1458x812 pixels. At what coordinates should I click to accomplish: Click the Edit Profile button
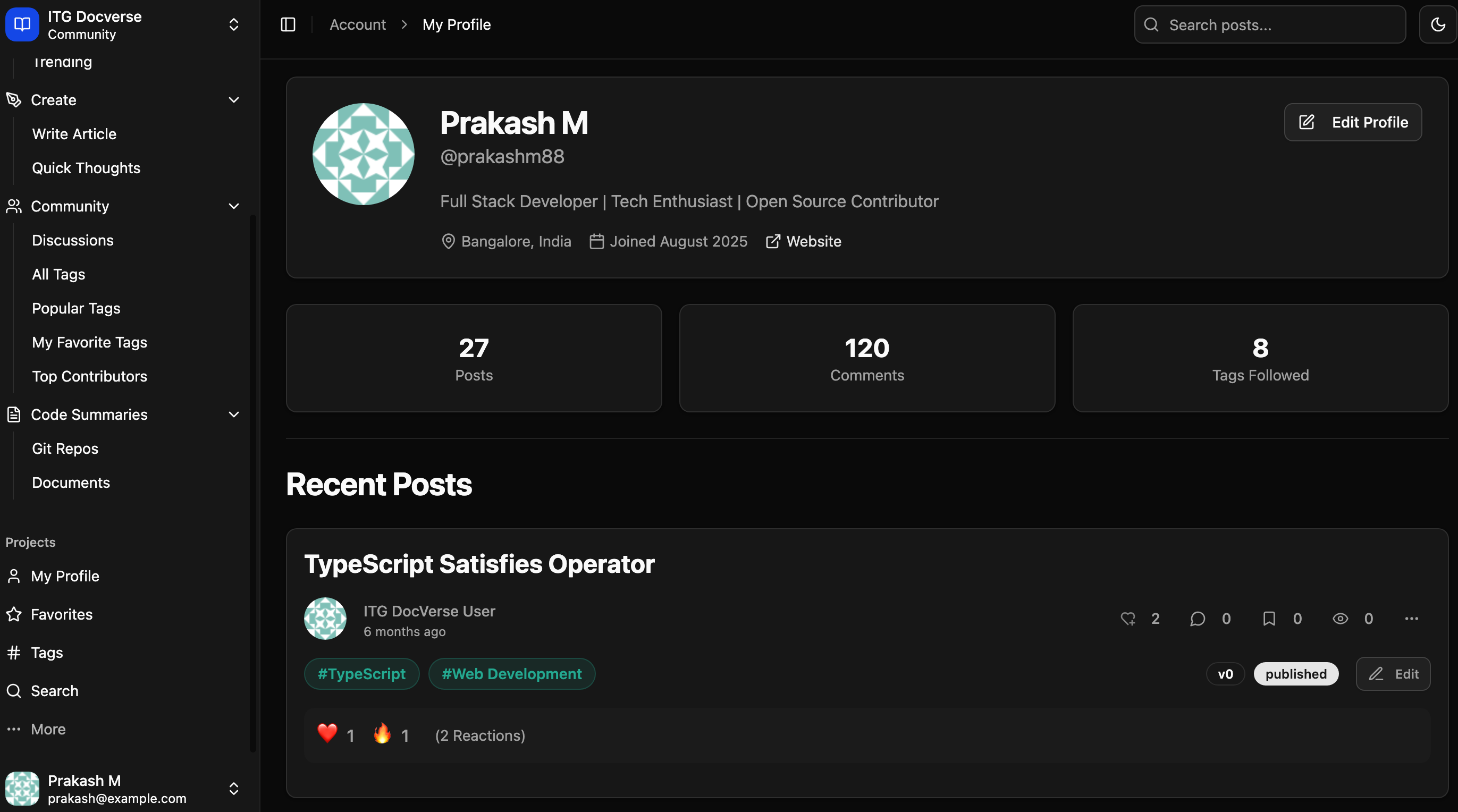click(1353, 122)
